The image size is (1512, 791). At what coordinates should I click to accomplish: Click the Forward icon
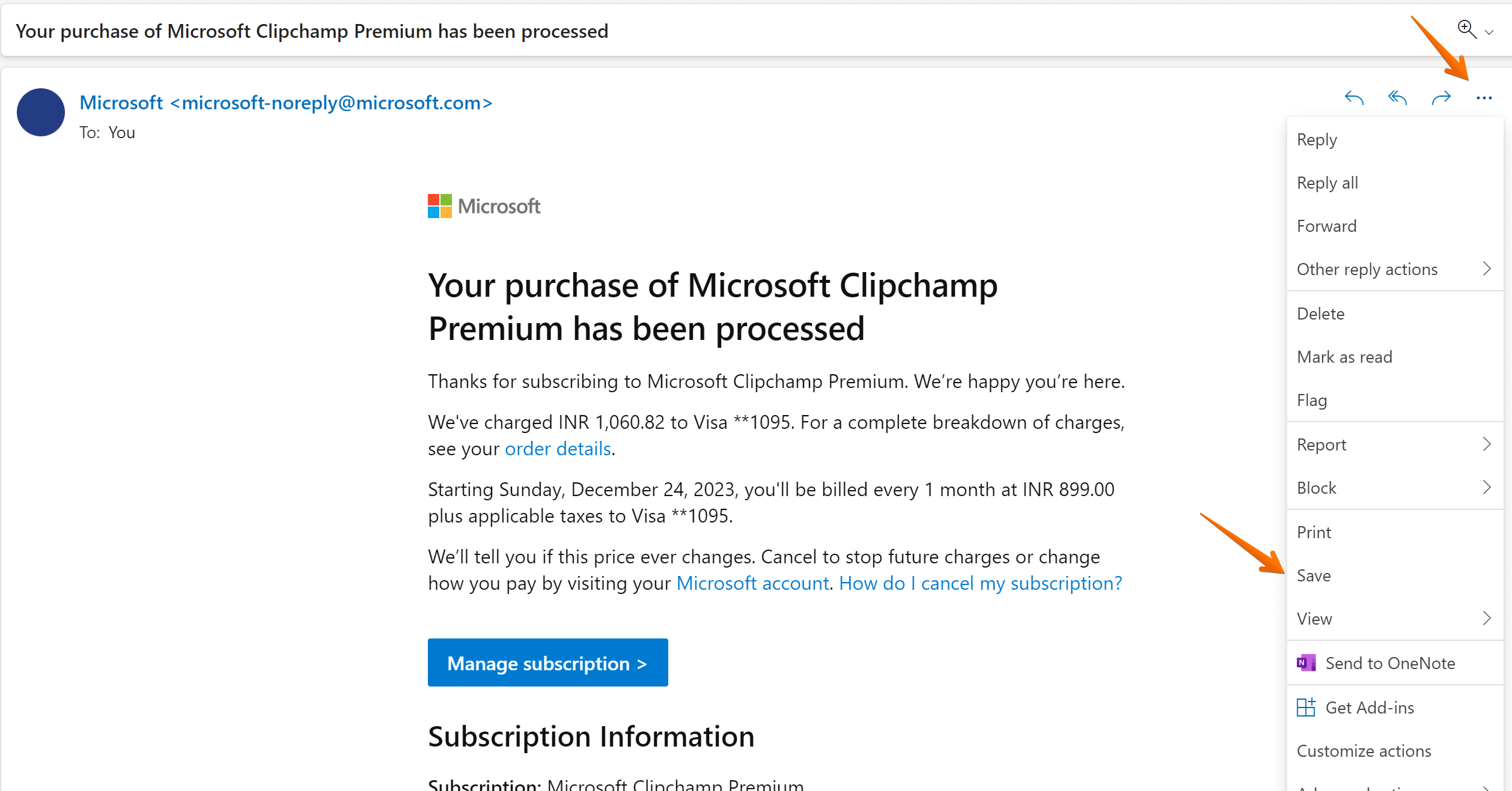point(1441,97)
